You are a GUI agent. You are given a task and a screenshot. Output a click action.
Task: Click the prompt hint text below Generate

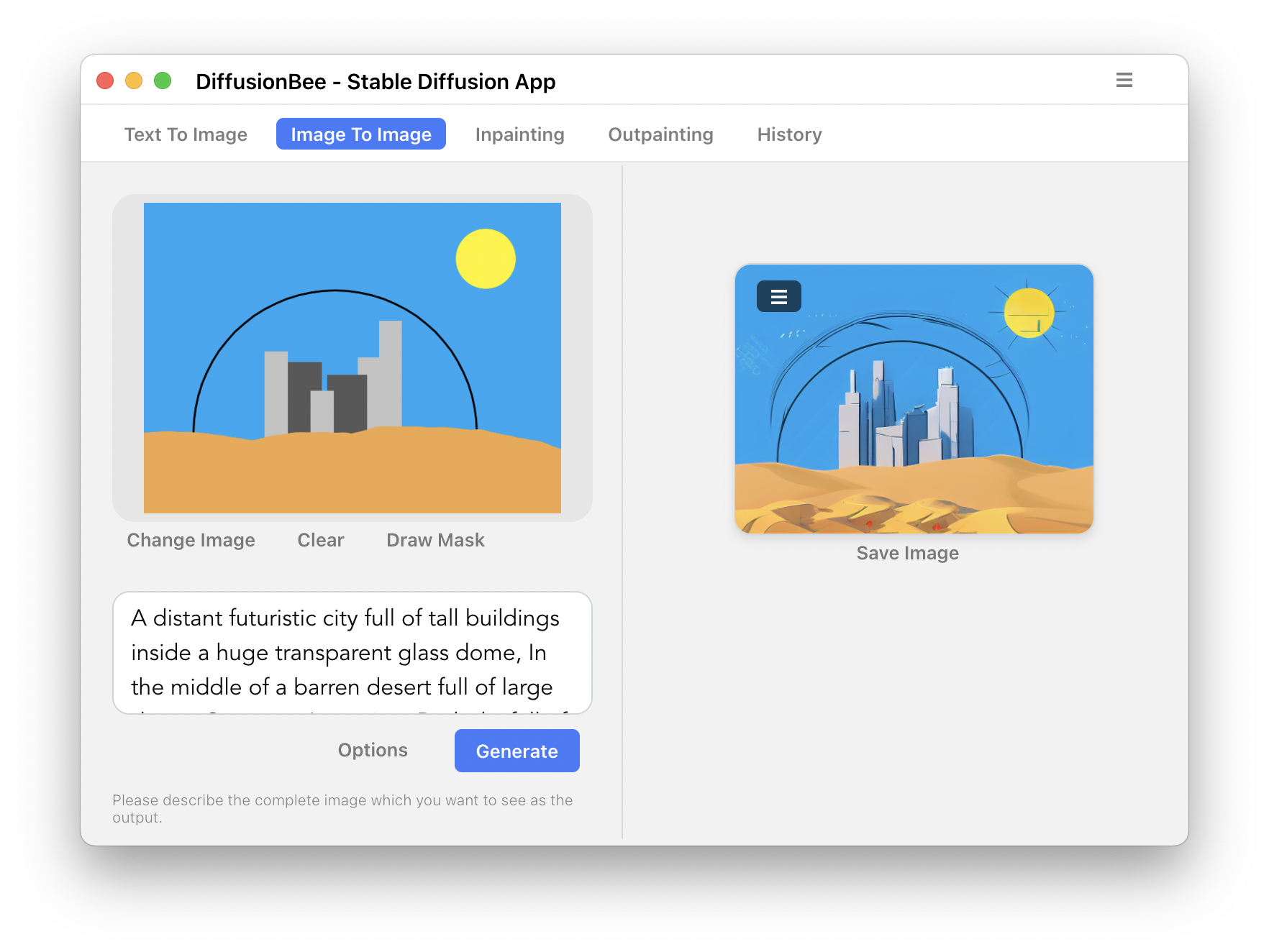click(x=343, y=808)
